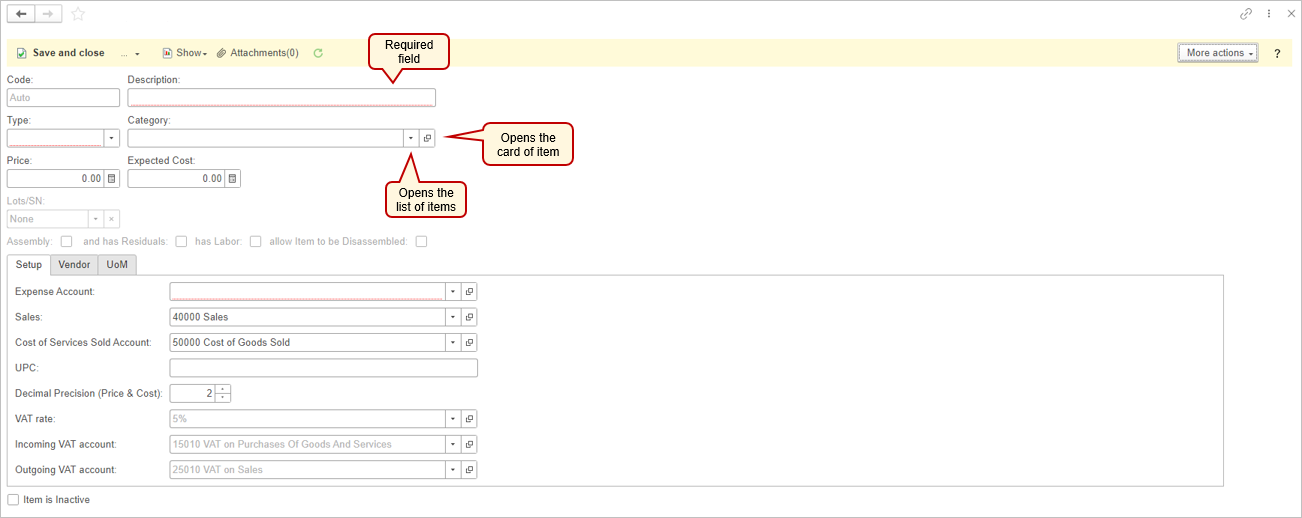The height and width of the screenshot is (518, 1302).
Task: Switch to the UoM tab
Action: (x=117, y=265)
